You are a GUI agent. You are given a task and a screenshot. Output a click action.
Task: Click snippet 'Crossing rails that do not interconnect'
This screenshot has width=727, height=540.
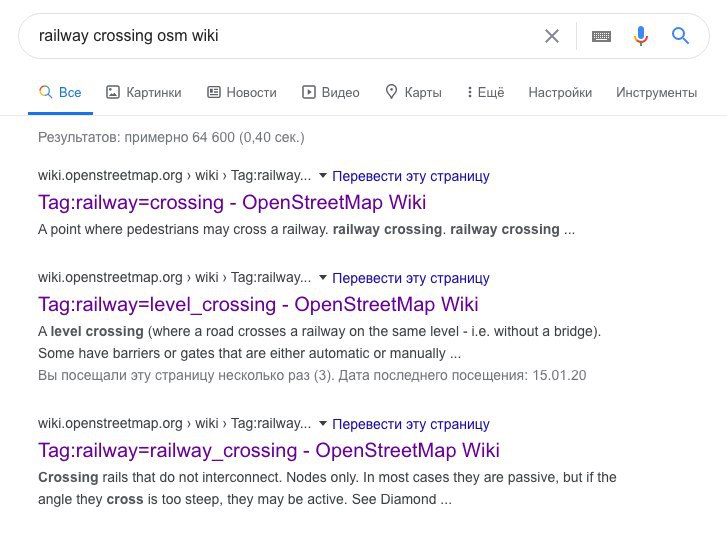(x=327, y=489)
